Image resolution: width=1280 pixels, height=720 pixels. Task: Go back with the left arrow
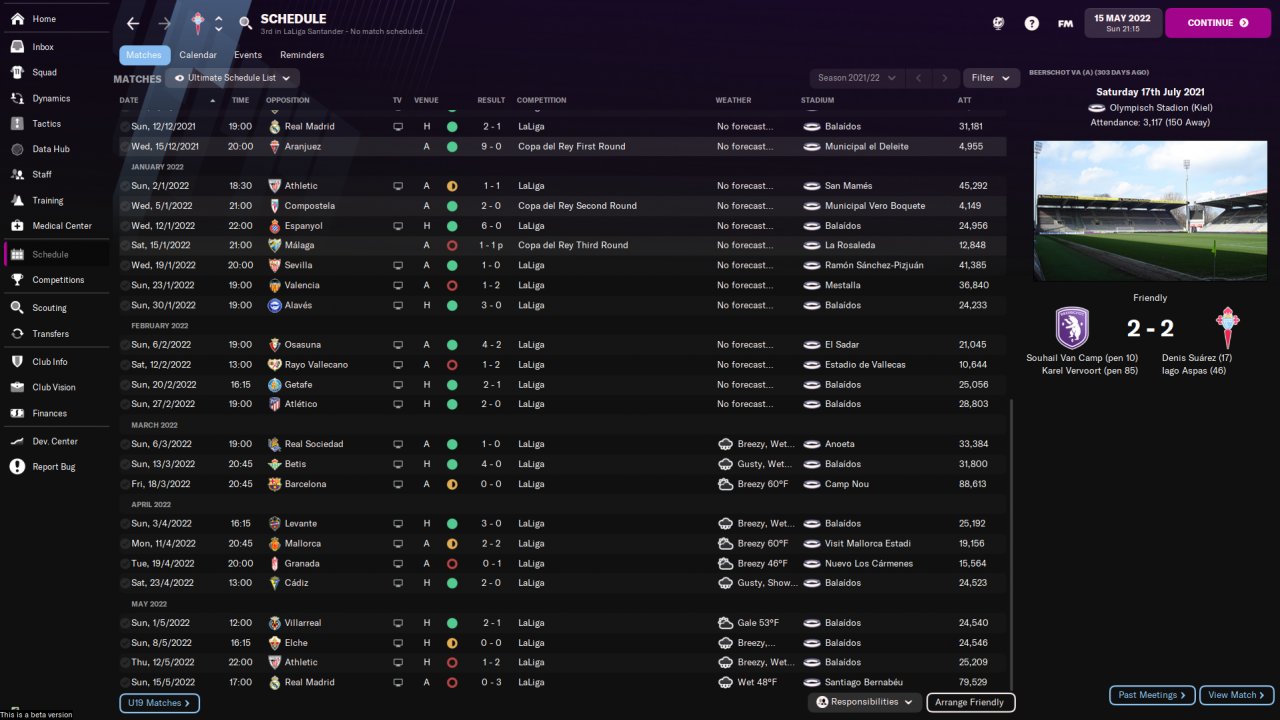tap(133, 23)
